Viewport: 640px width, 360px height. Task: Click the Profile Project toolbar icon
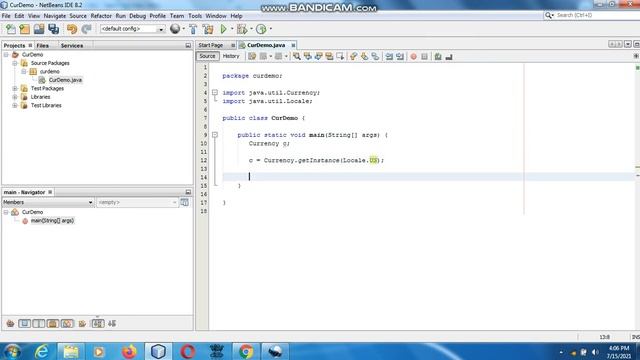pos(261,29)
